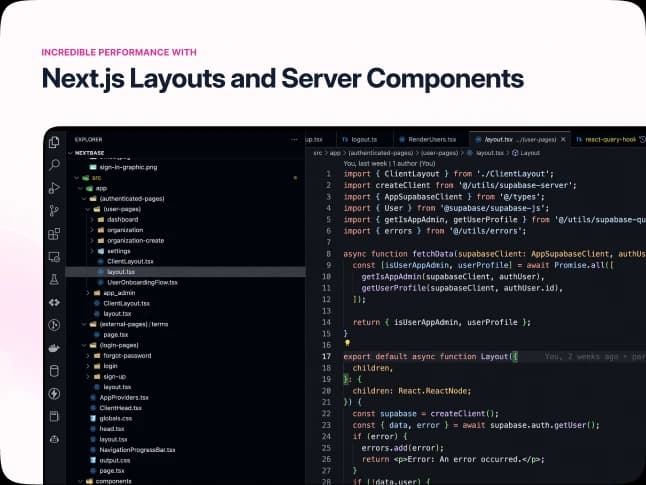The image size is (646, 485).
Task: Open ClientHead.tsx file
Action: [120, 408]
